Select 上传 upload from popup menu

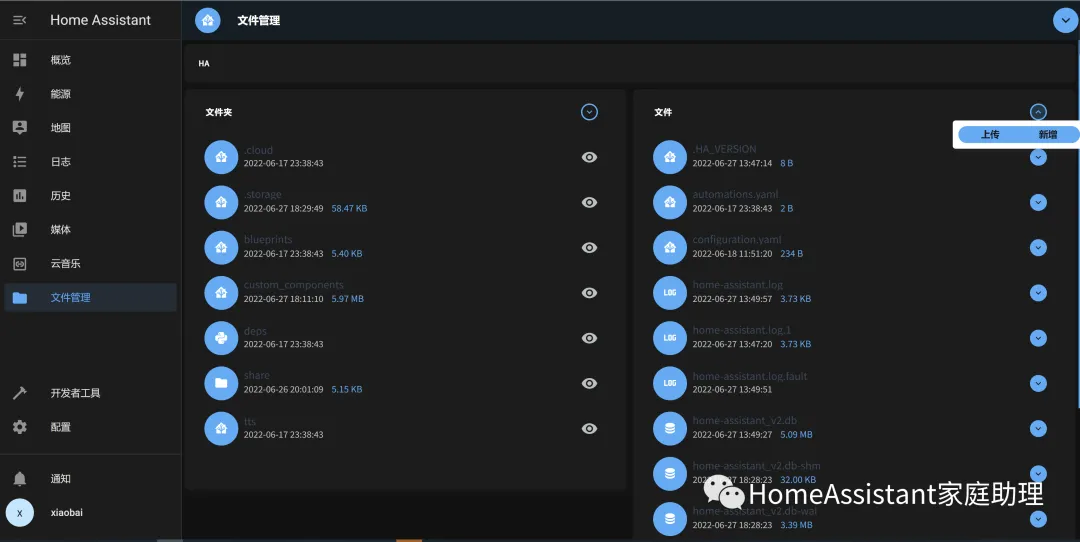click(990, 134)
